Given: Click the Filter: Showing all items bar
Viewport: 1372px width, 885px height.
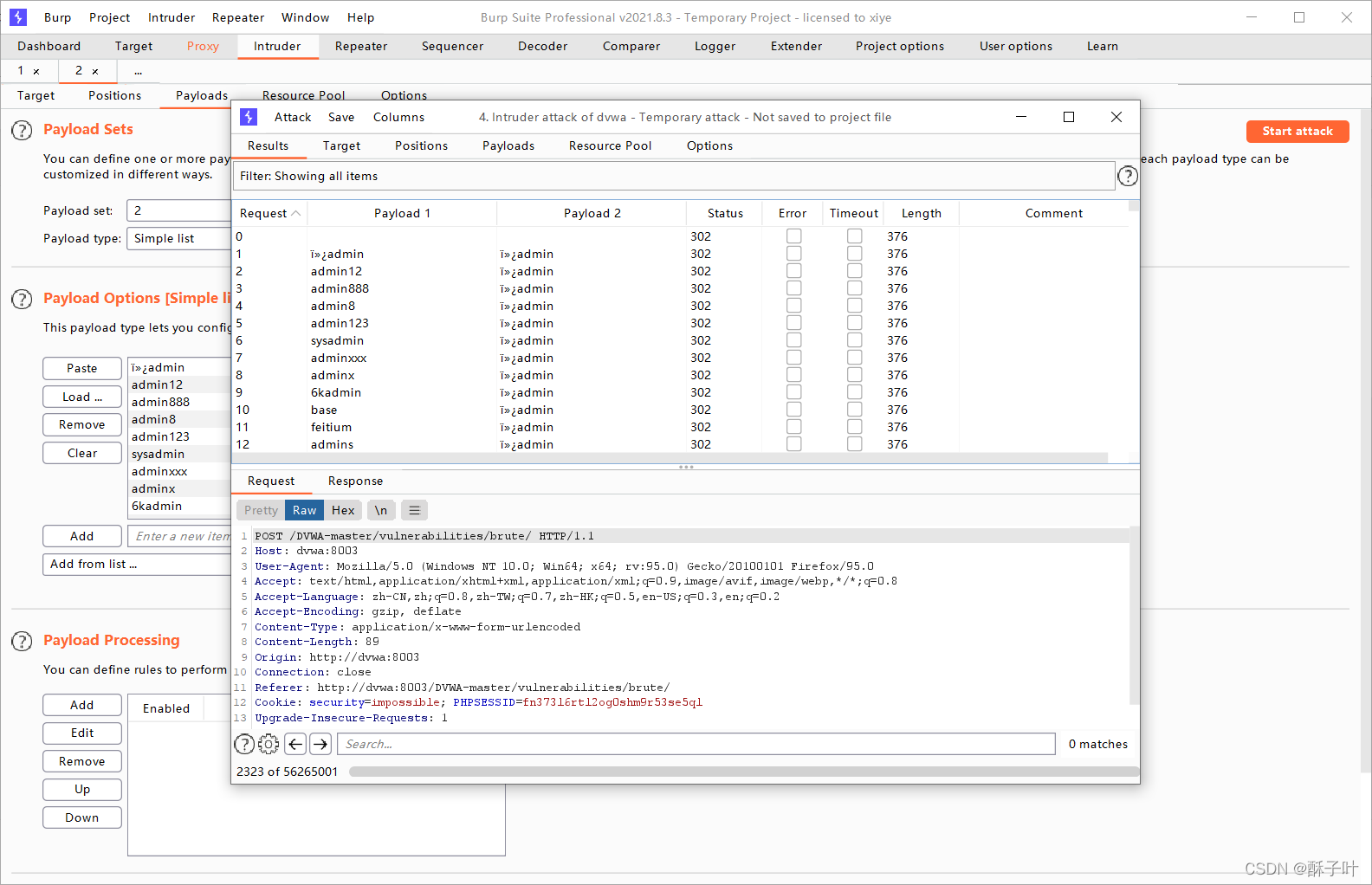Looking at the screenshot, I should pyautogui.click(x=674, y=176).
